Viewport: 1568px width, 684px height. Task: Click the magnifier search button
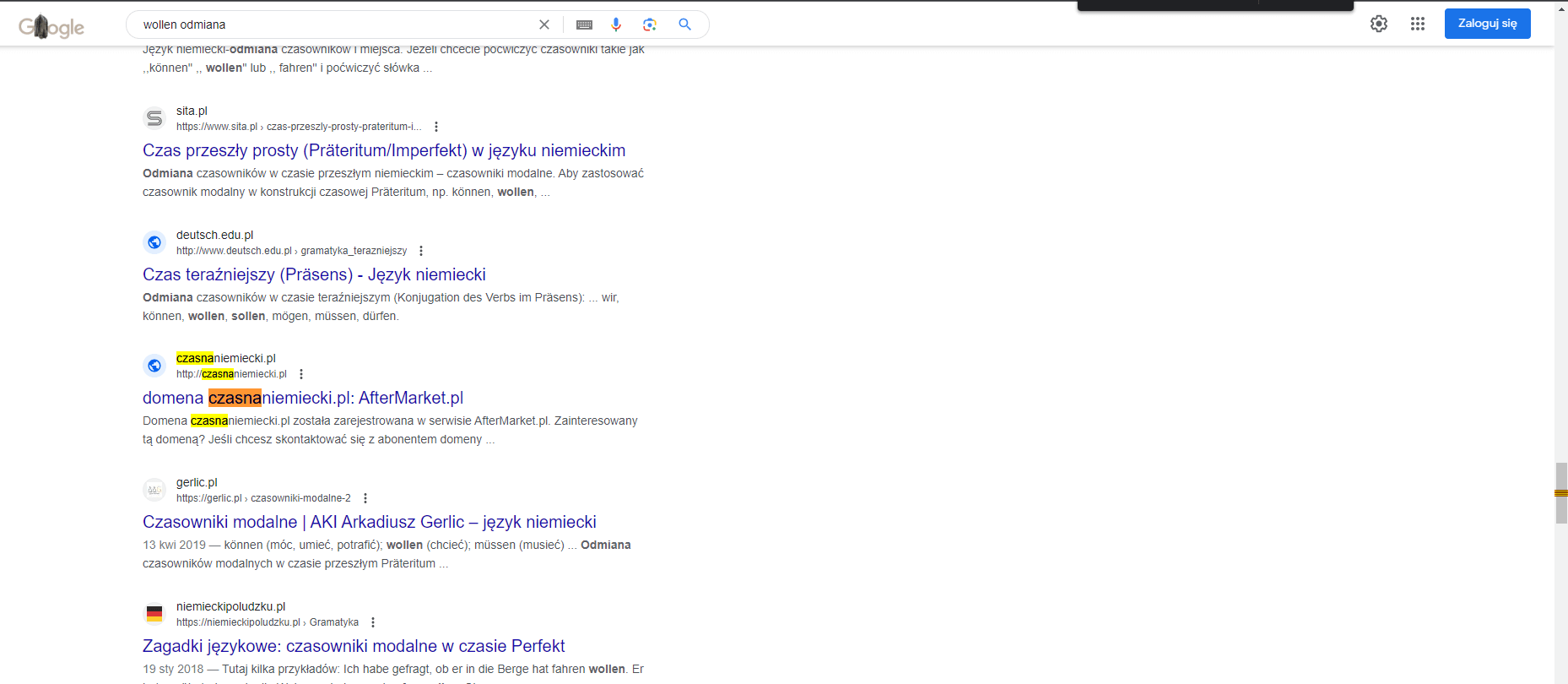tap(684, 24)
